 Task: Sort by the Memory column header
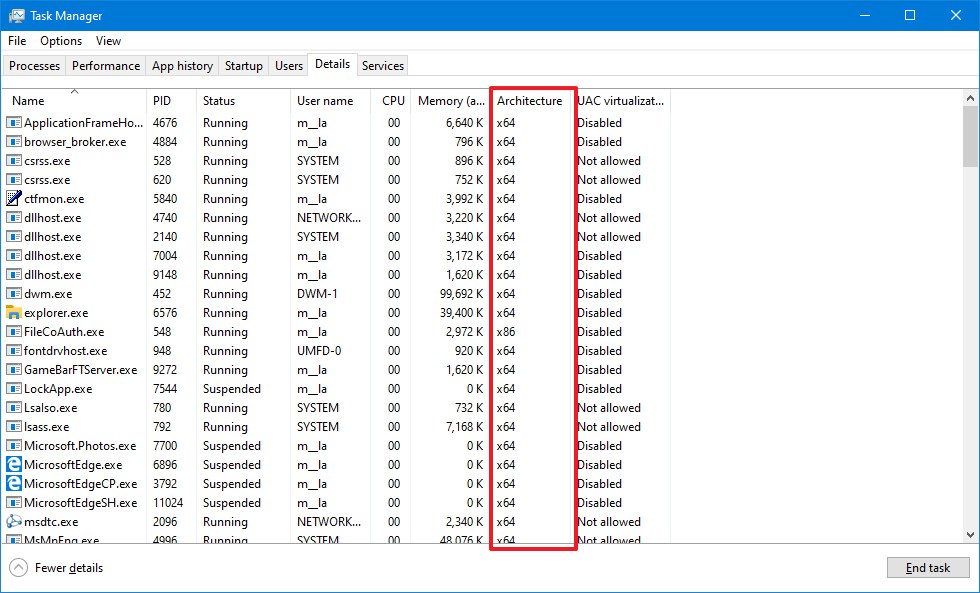click(x=450, y=101)
